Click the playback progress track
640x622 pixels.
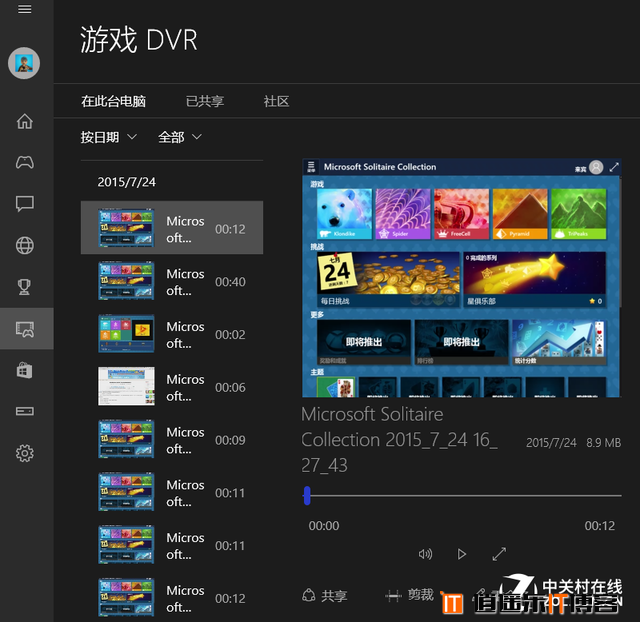click(462, 495)
